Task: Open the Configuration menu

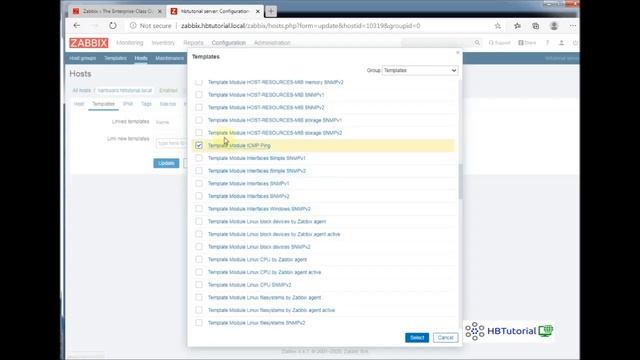Action: (x=229, y=43)
